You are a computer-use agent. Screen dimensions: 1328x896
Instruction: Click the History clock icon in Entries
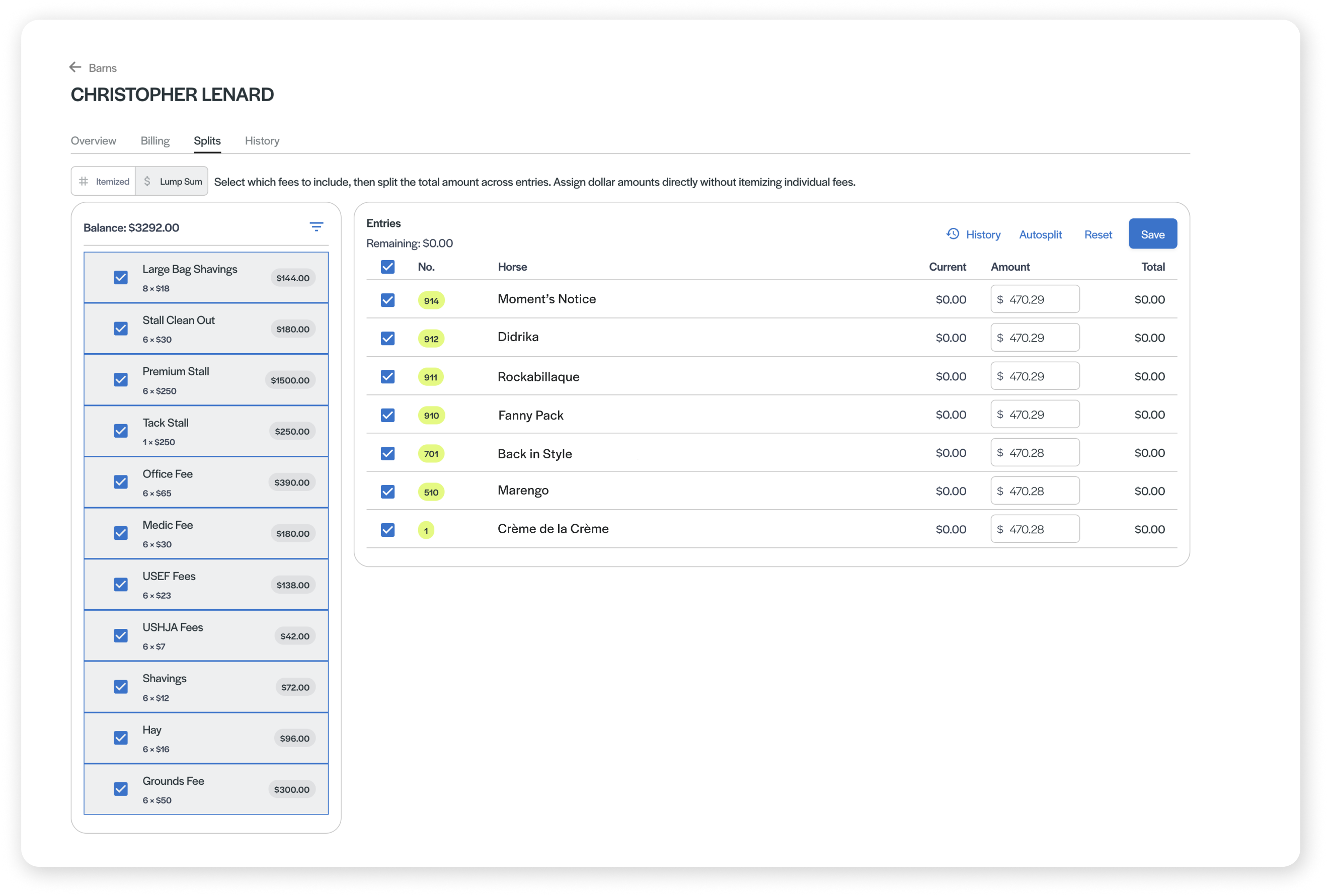click(x=953, y=234)
